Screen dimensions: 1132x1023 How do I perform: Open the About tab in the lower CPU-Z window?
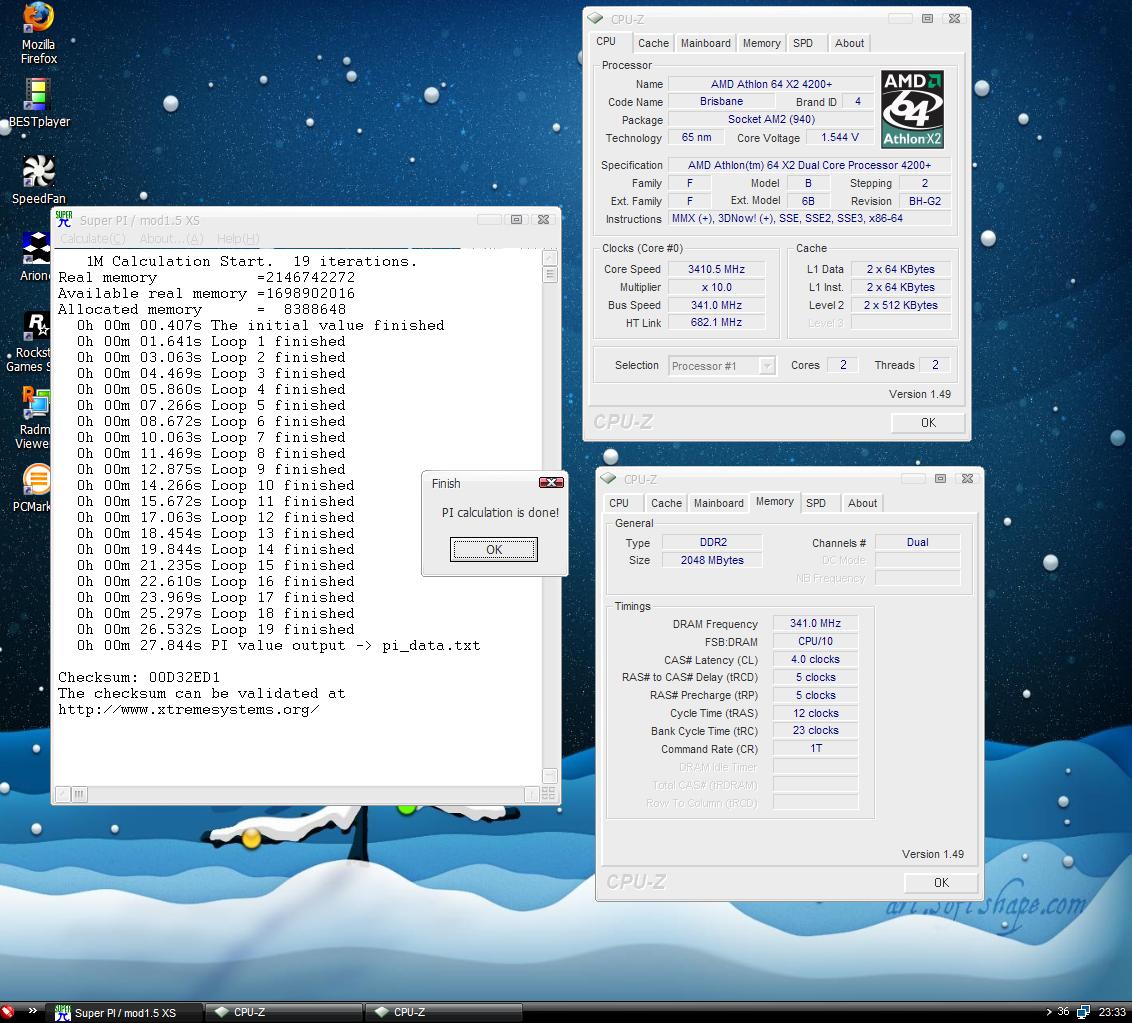[x=862, y=503]
